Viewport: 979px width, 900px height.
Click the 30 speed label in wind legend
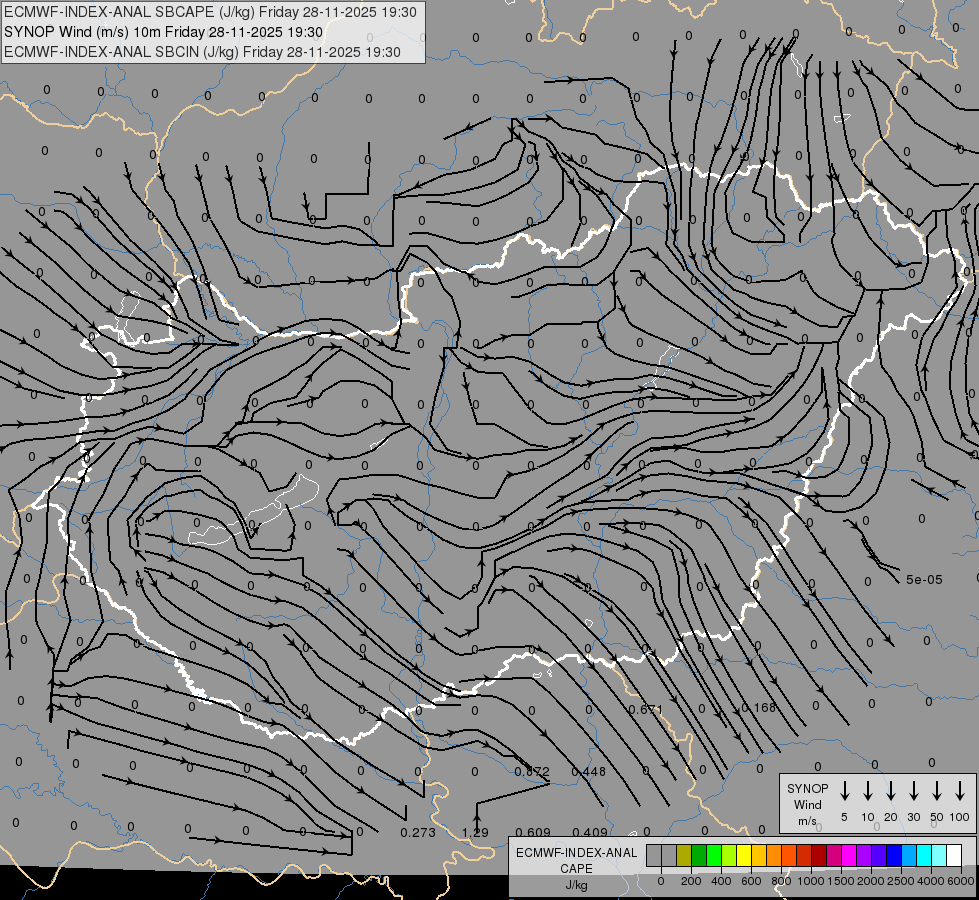pyautogui.click(x=913, y=817)
